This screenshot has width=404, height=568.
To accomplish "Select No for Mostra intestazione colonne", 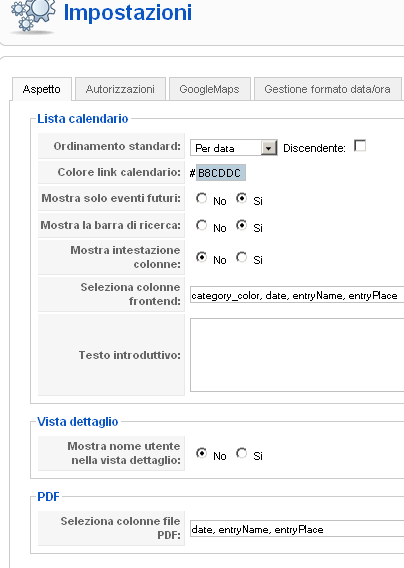I will (x=201, y=257).
